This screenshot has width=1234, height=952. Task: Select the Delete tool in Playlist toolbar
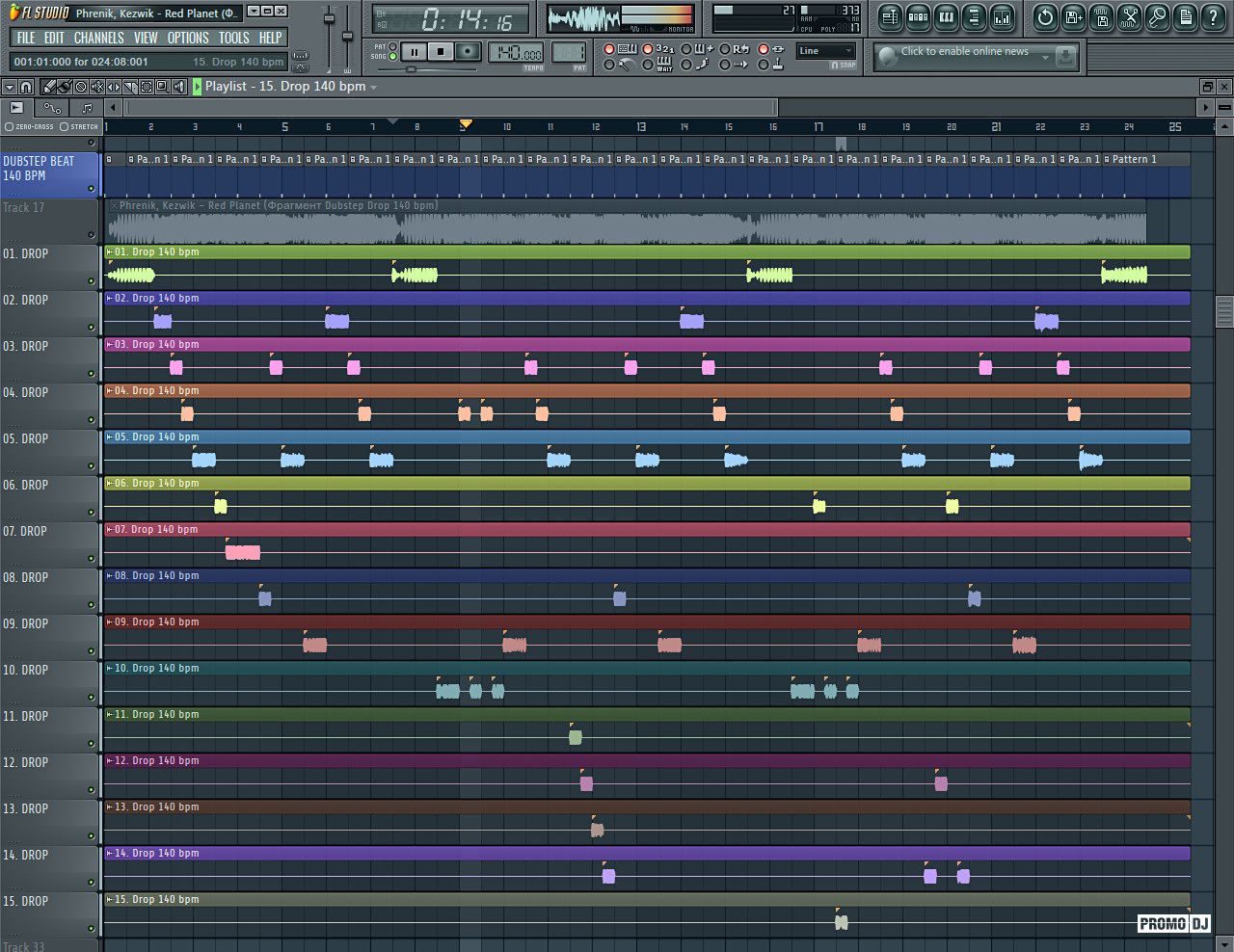pyautogui.click(x=81, y=87)
